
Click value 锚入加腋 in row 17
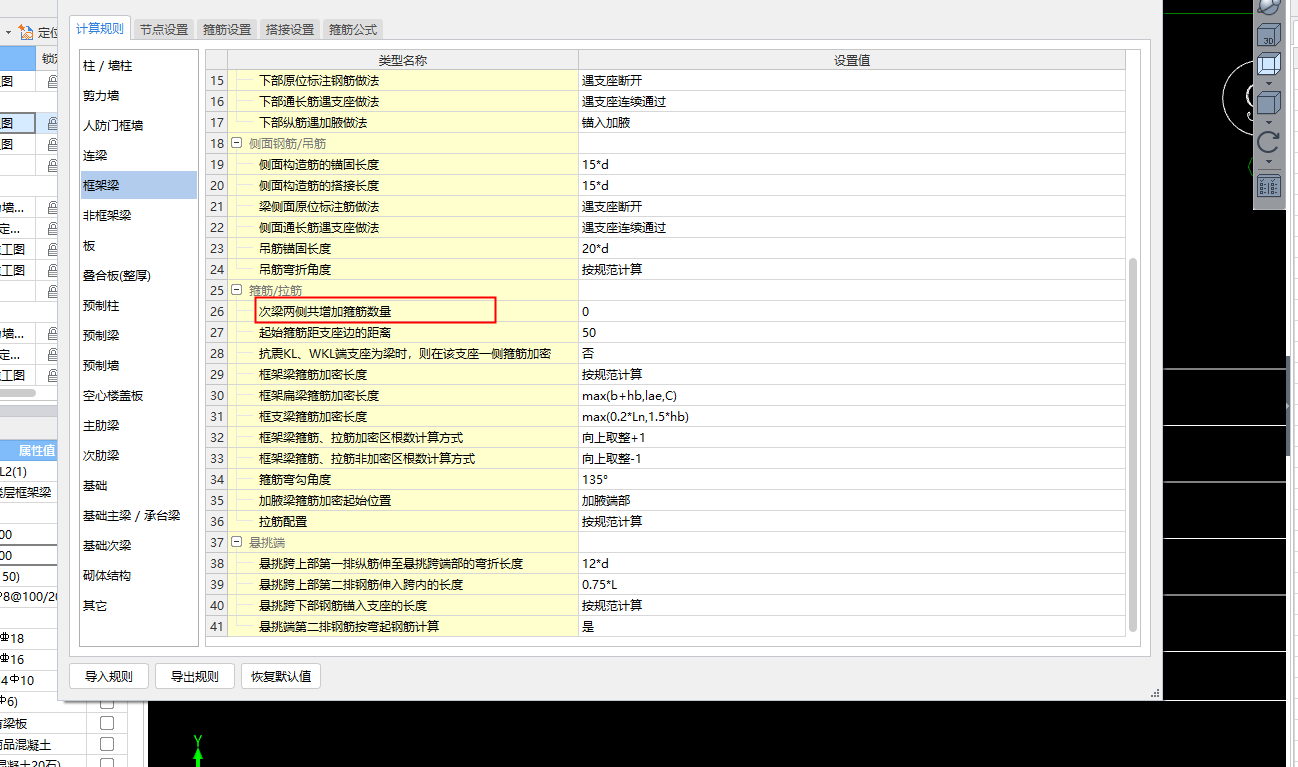coord(852,123)
